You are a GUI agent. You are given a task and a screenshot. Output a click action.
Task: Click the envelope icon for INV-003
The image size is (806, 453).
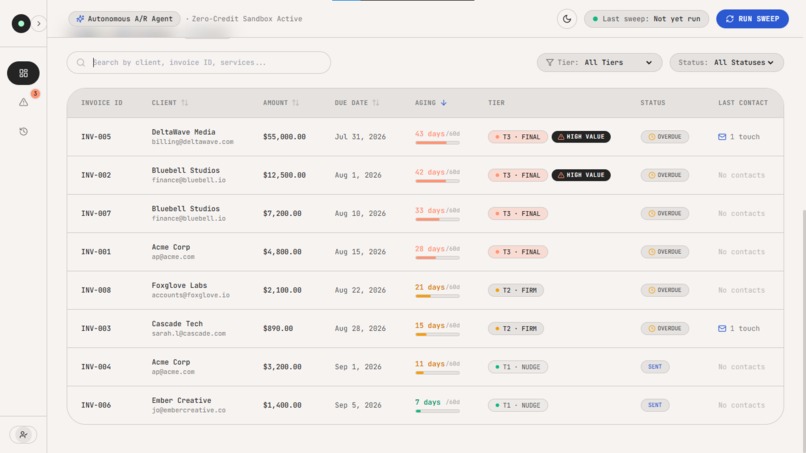click(722, 329)
